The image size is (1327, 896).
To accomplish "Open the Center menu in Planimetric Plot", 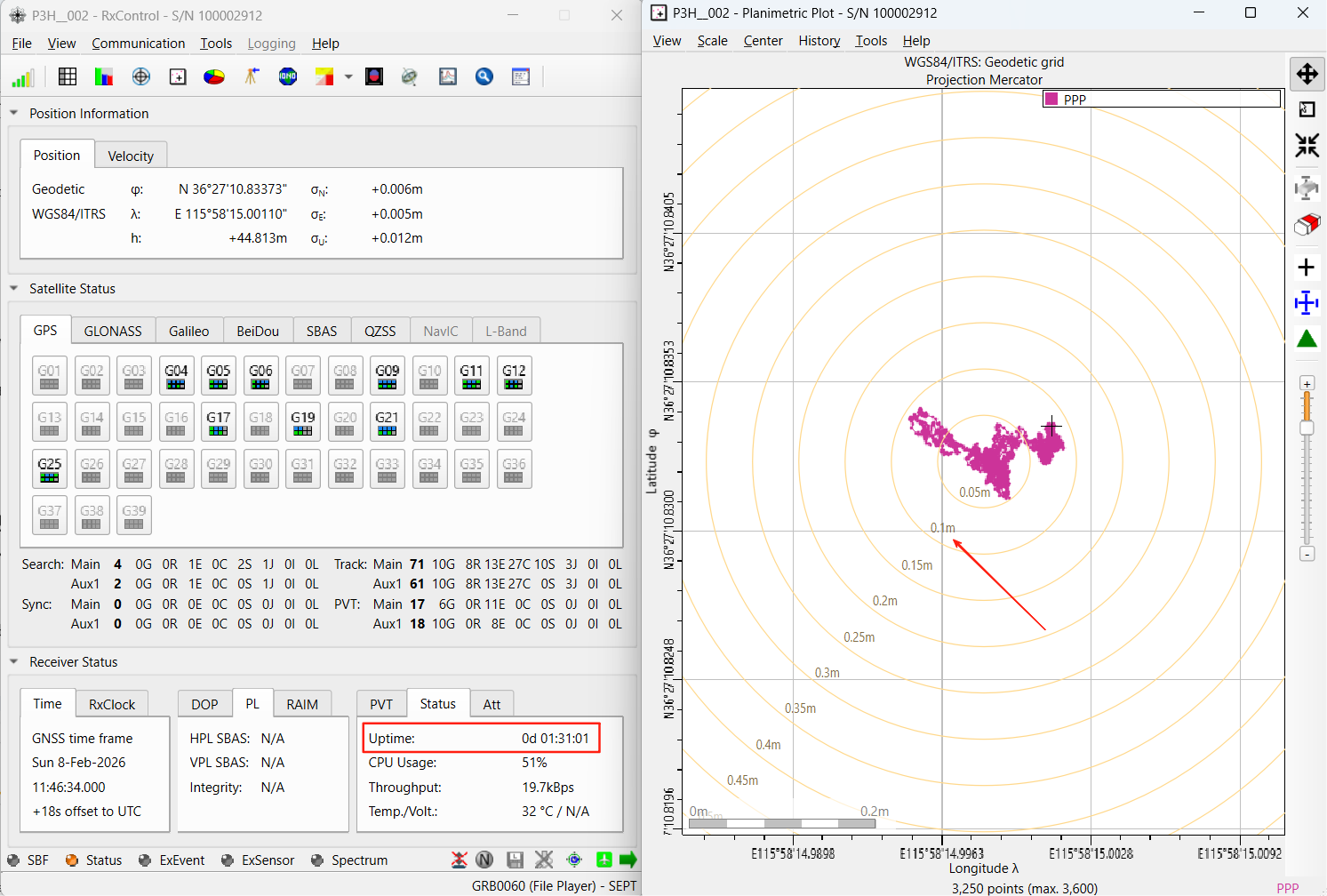I will (763, 41).
